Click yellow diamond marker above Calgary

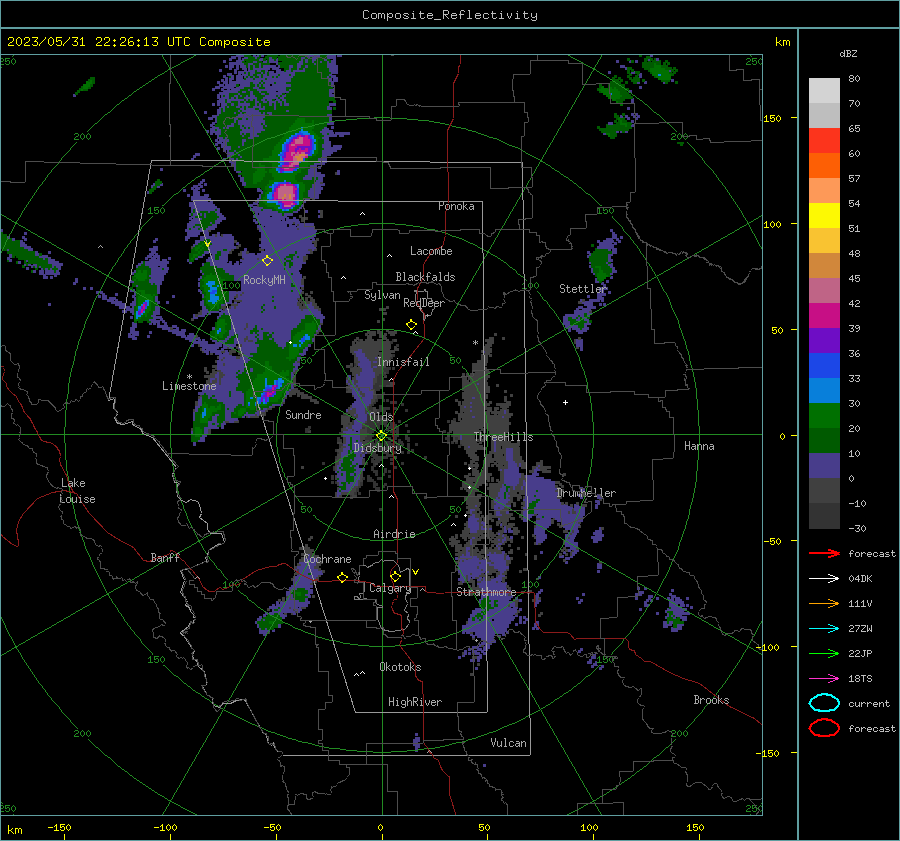(395, 576)
